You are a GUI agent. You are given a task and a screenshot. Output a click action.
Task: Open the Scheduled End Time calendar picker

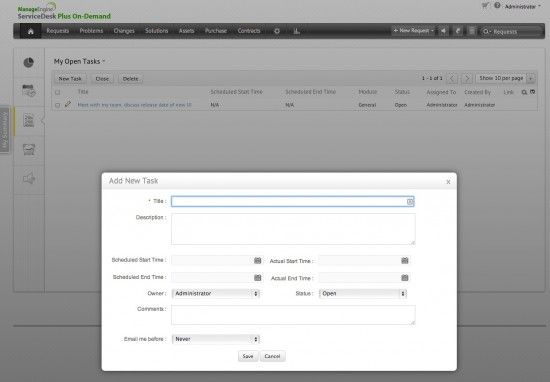(x=257, y=277)
